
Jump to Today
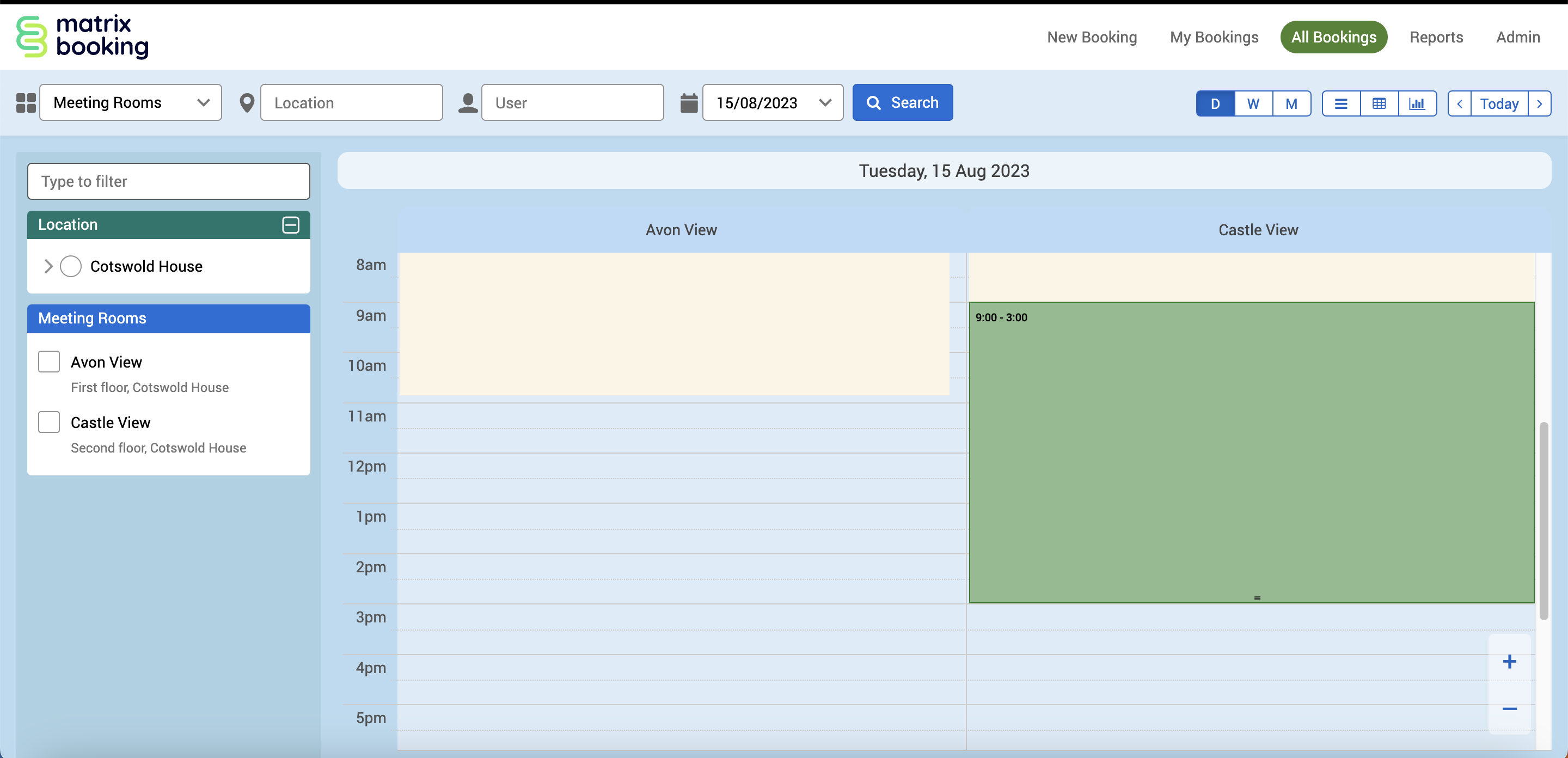pos(1499,103)
